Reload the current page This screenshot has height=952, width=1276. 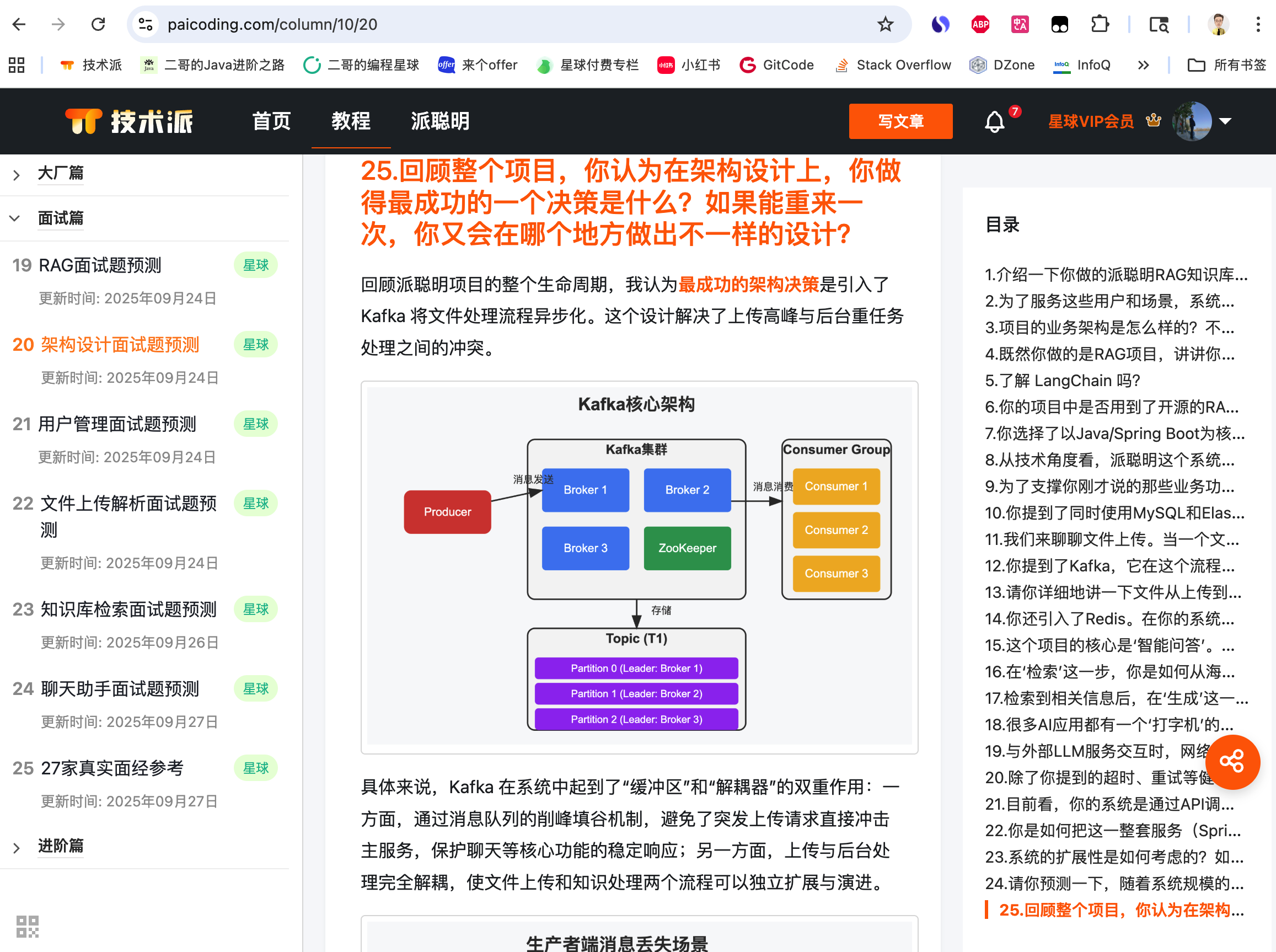click(99, 24)
